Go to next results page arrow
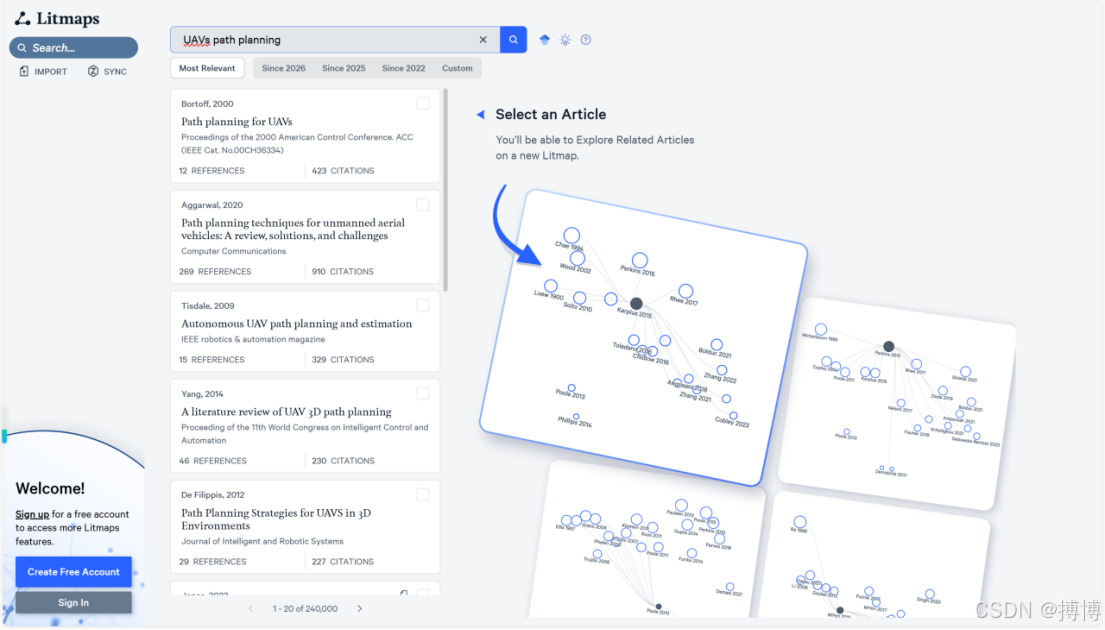This screenshot has width=1105, height=630. 359,608
